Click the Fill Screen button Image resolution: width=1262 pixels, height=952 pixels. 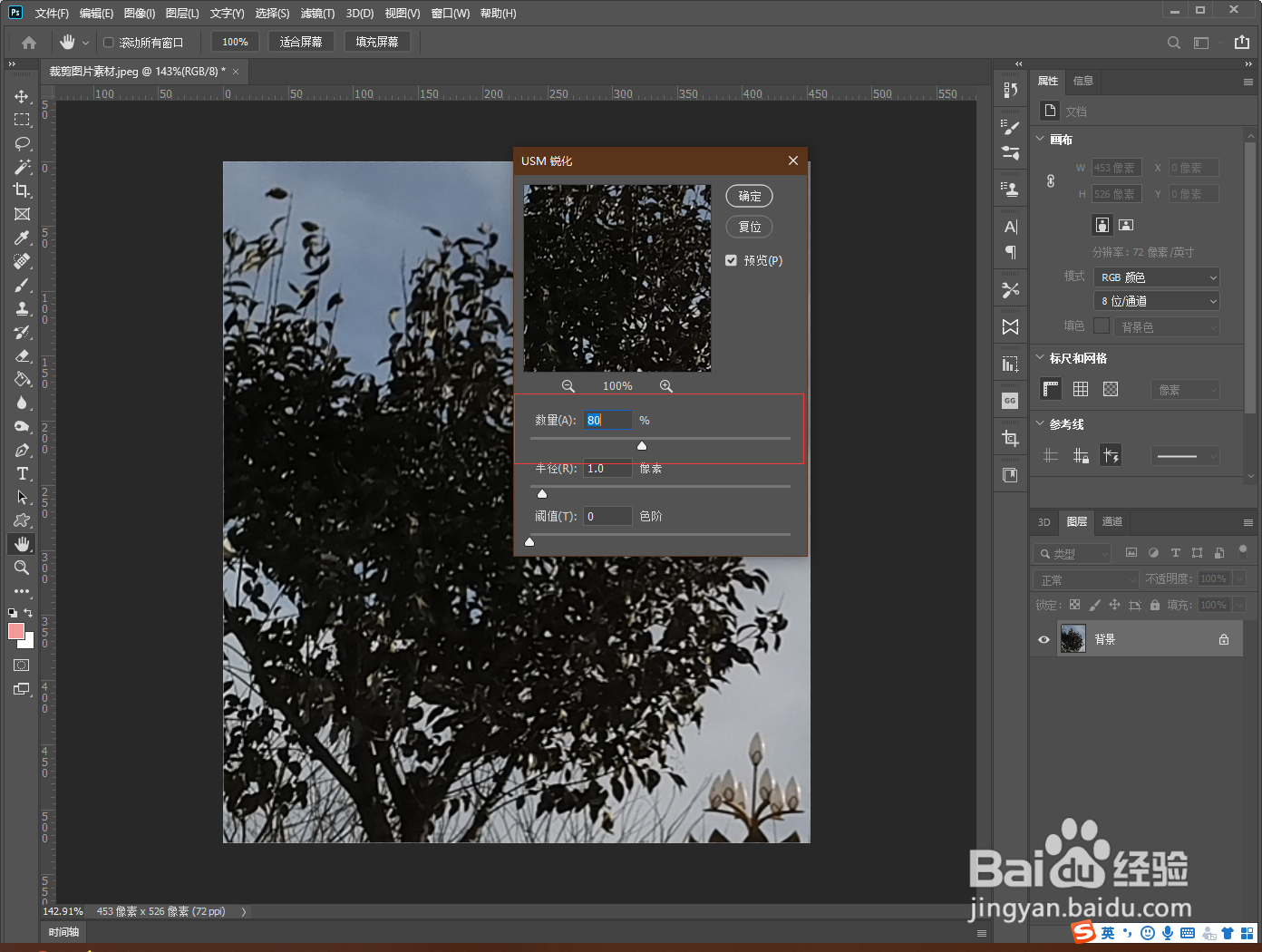pos(377,42)
